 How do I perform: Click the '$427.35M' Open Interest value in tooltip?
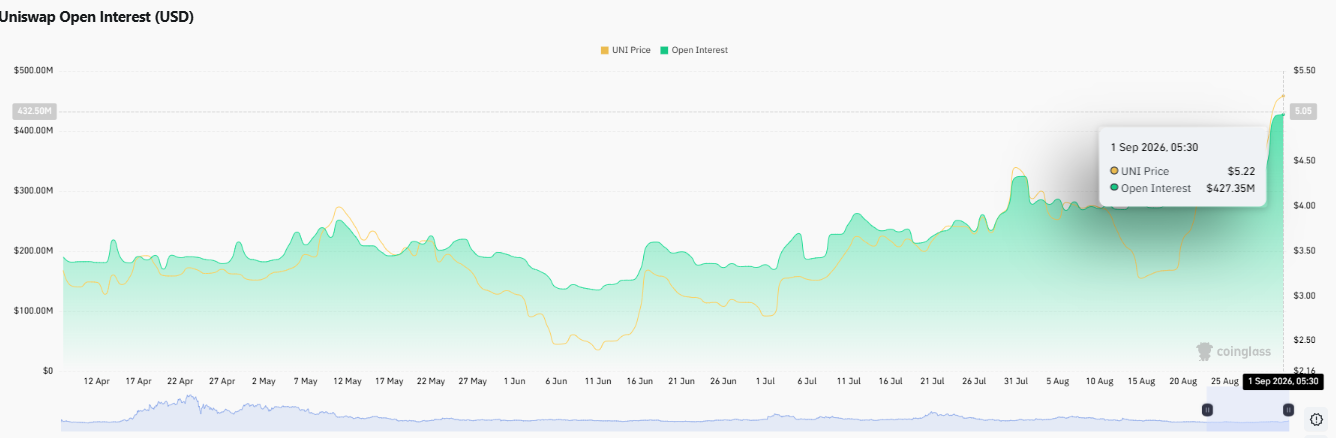click(1230, 188)
